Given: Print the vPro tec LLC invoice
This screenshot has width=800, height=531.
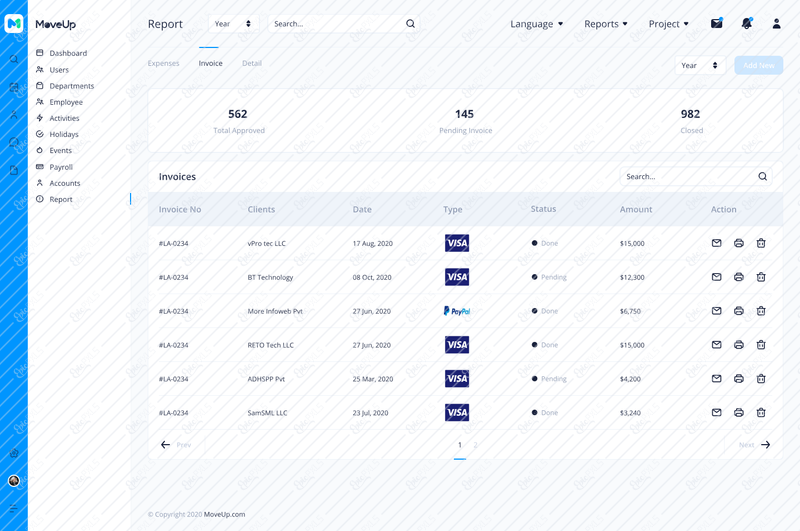Looking at the screenshot, I should pyautogui.click(x=739, y=243).
